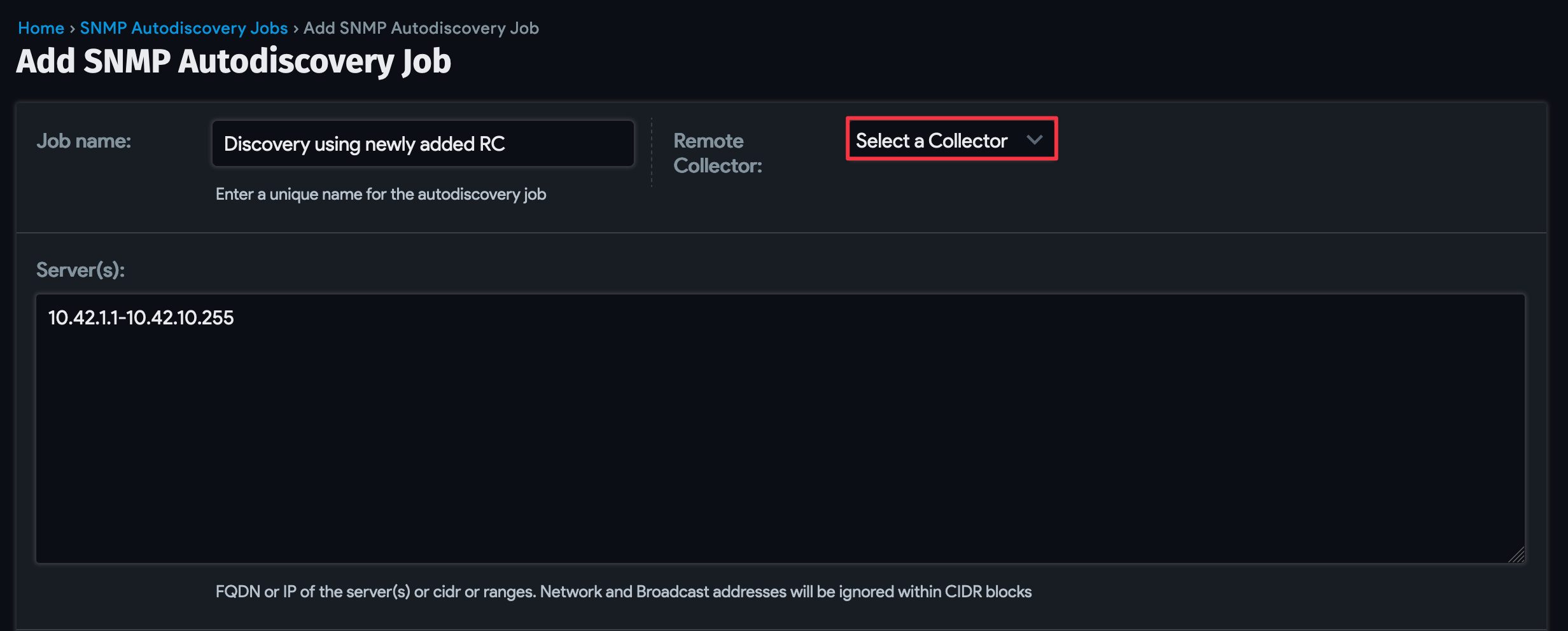Viewport: 1568px width, 631px height.
Task: Click the chevron arrow on the collector selector
Action: [x=1036, y=140]
